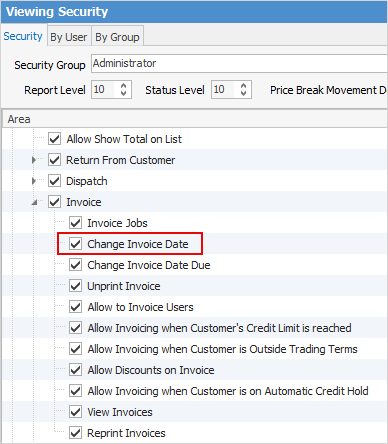
Task: Toggle the Allow to Invoice Users checkbox
Action: click(75, 307)
